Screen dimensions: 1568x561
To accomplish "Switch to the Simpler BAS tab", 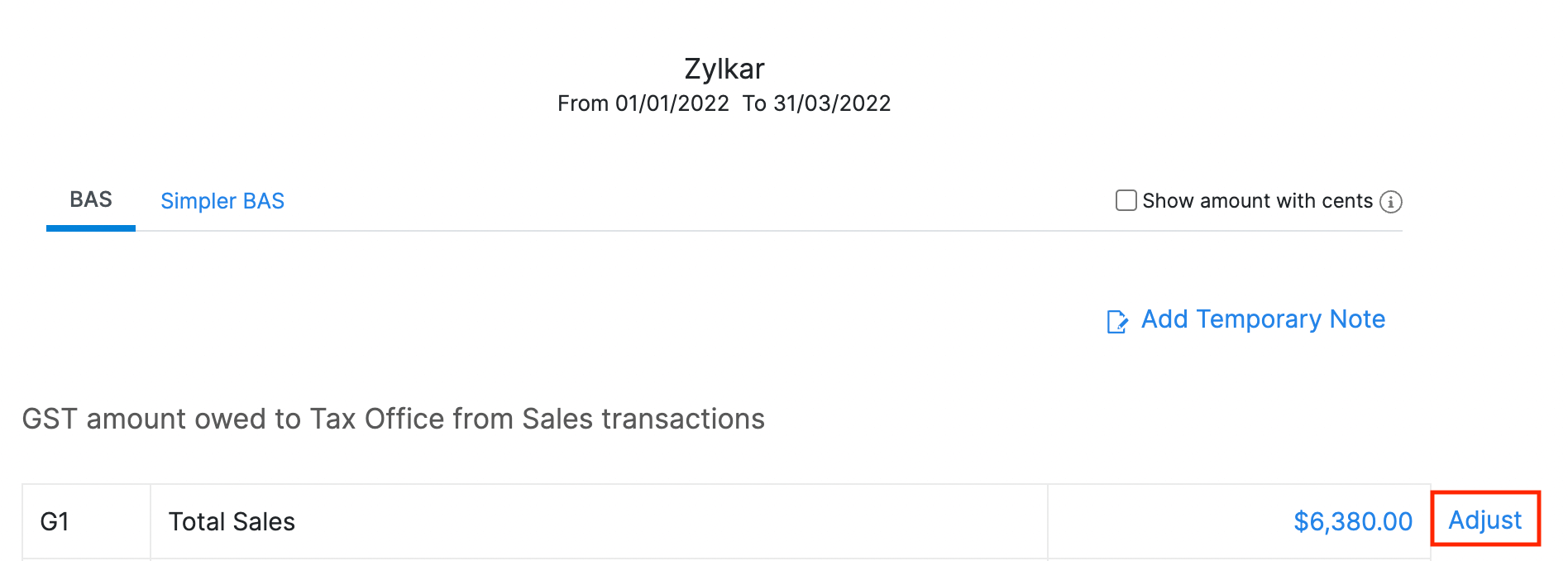I will click(x=222, y=201).
